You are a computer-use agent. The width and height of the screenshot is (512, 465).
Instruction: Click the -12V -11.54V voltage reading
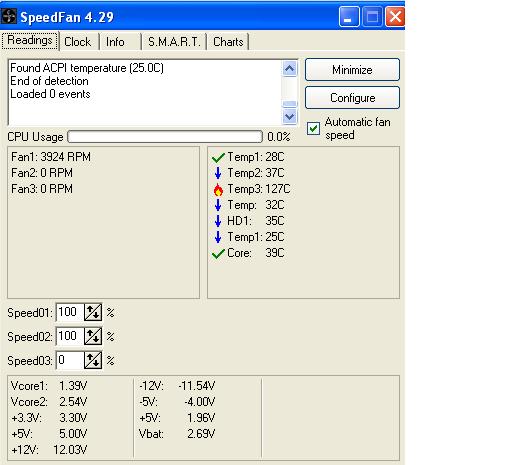point(177,386)
